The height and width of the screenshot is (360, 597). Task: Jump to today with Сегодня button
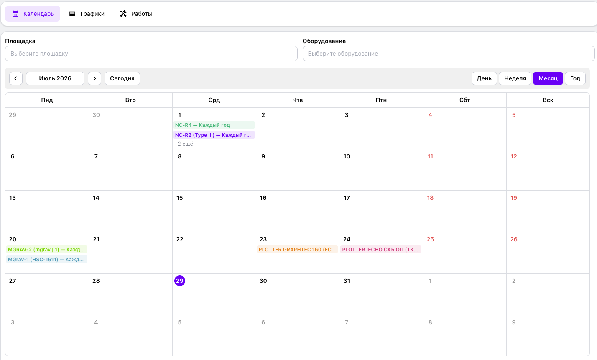click(x=122, y=78)
